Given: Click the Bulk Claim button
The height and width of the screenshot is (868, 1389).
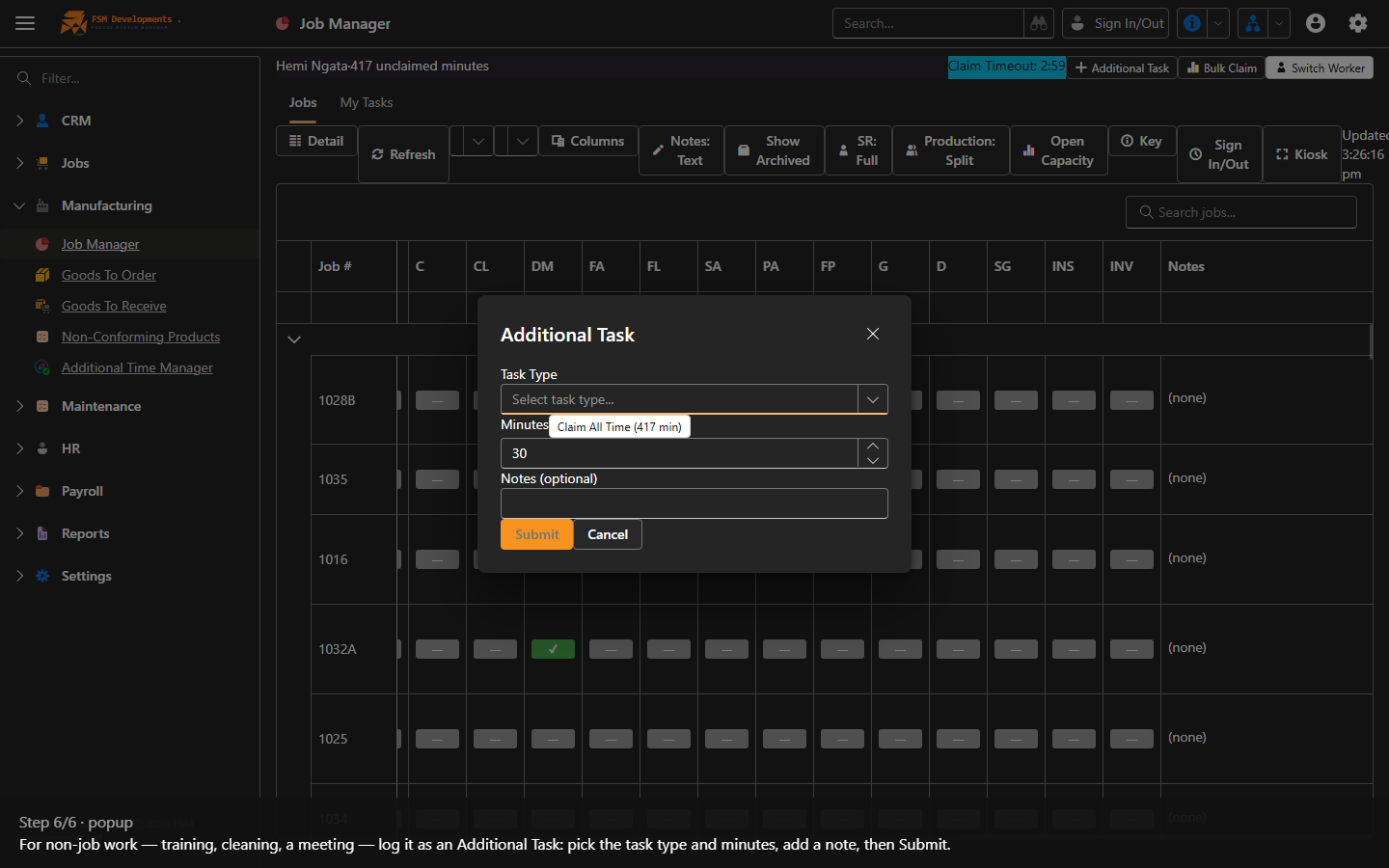Looking at the screenshot, I should (1221, 68).
